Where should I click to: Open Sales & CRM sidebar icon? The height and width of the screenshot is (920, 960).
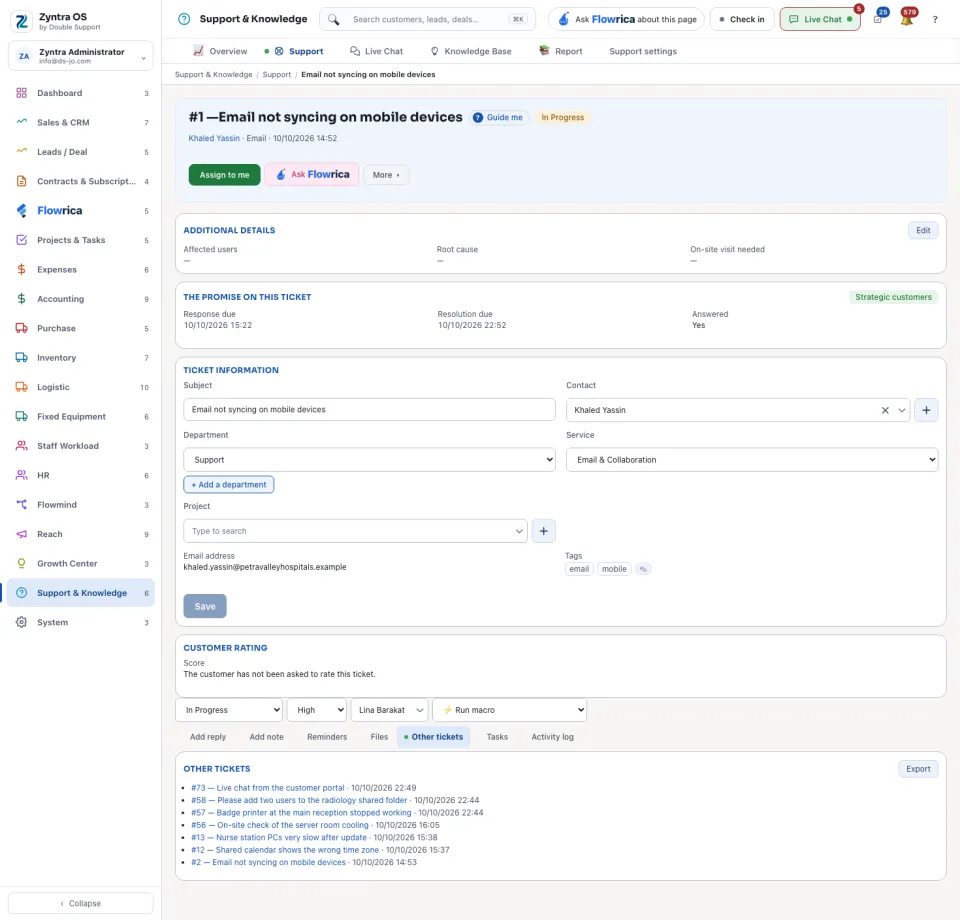21,122
